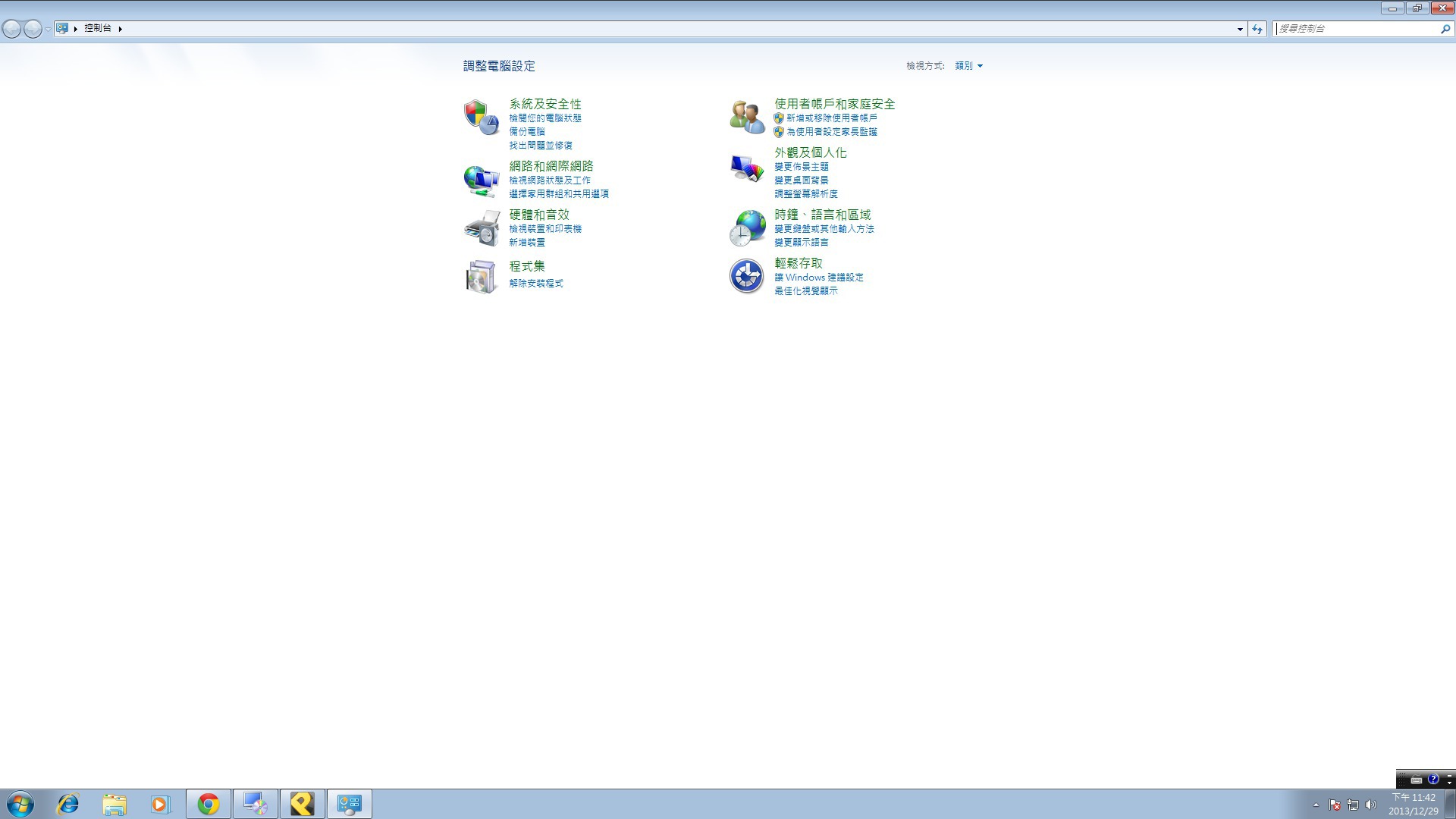The image size is (1456, 819).
Task: Click the 新增裝置 link
Action: pyautogui.click(x=527, y=243)
